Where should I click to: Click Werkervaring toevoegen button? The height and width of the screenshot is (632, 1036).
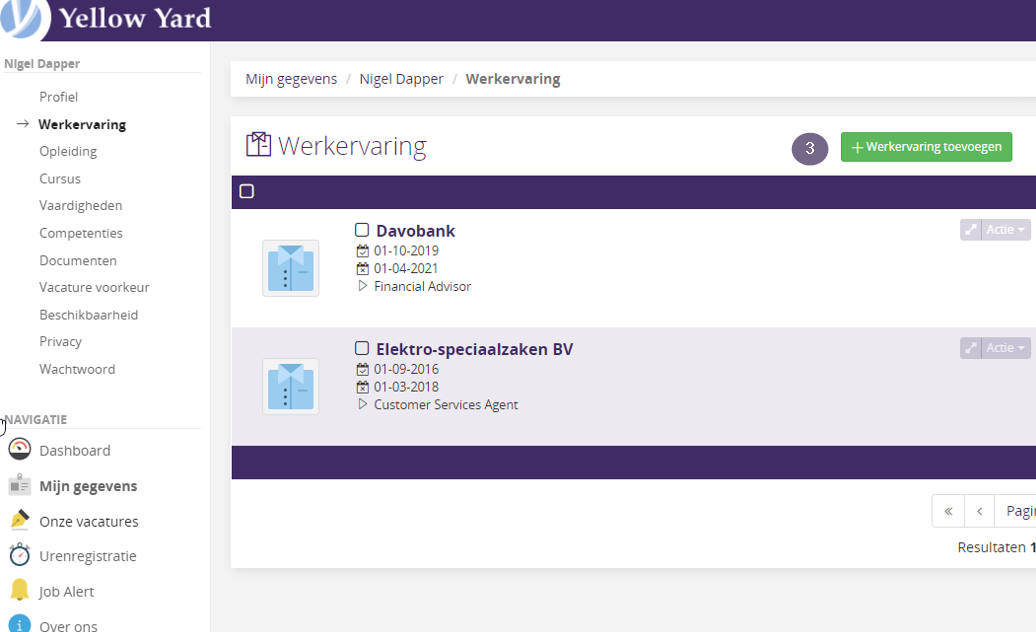click(x=926, y=147)
